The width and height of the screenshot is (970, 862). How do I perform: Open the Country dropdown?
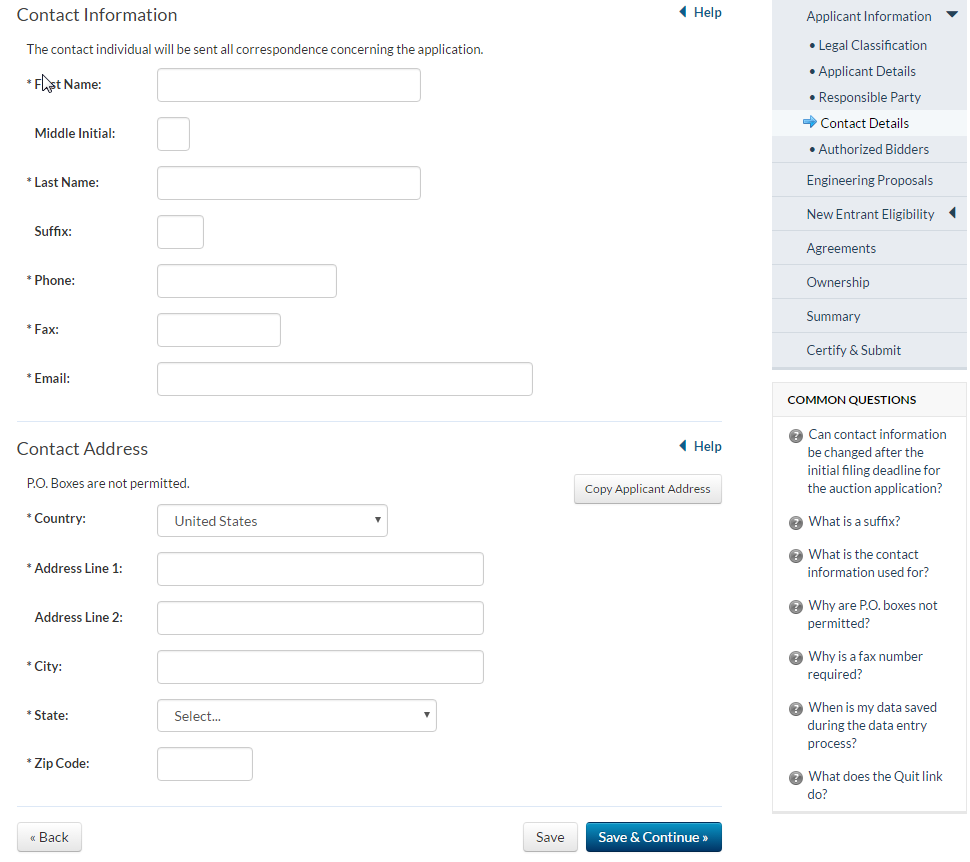(272, 521)
